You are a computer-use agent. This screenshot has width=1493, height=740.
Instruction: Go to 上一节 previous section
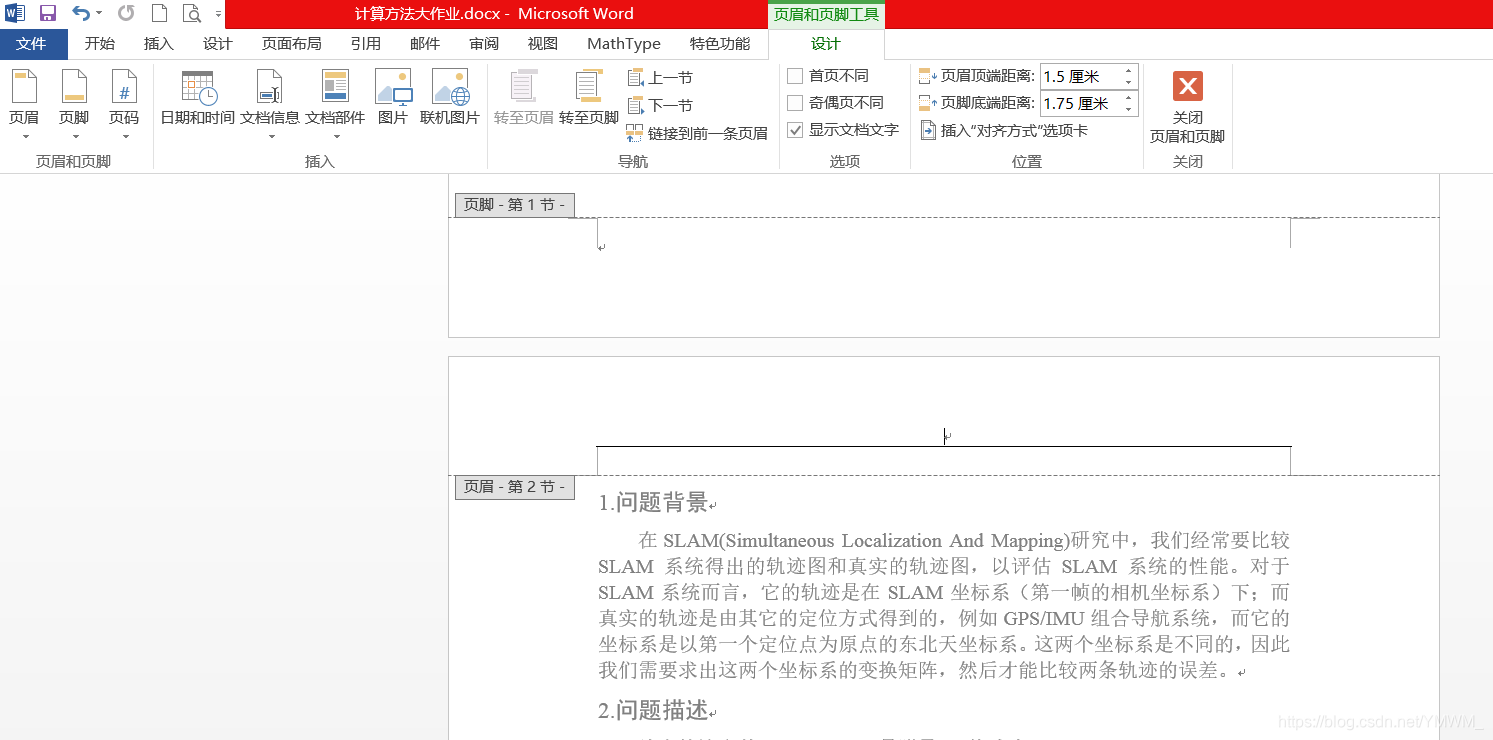(x=660, y=78)
